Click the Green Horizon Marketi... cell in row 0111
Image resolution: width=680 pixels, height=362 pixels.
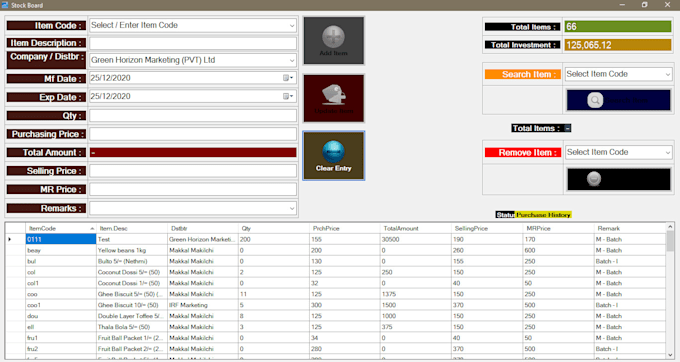tap(203, 239)
